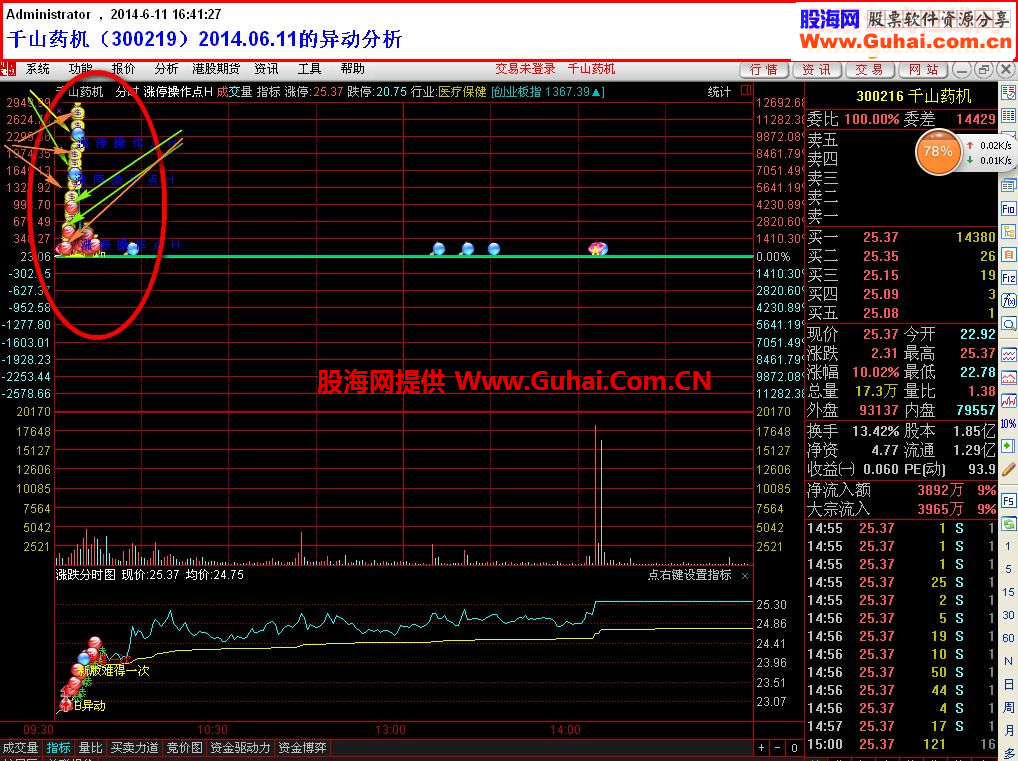Open the 资讯 menu

click(266, 69)
